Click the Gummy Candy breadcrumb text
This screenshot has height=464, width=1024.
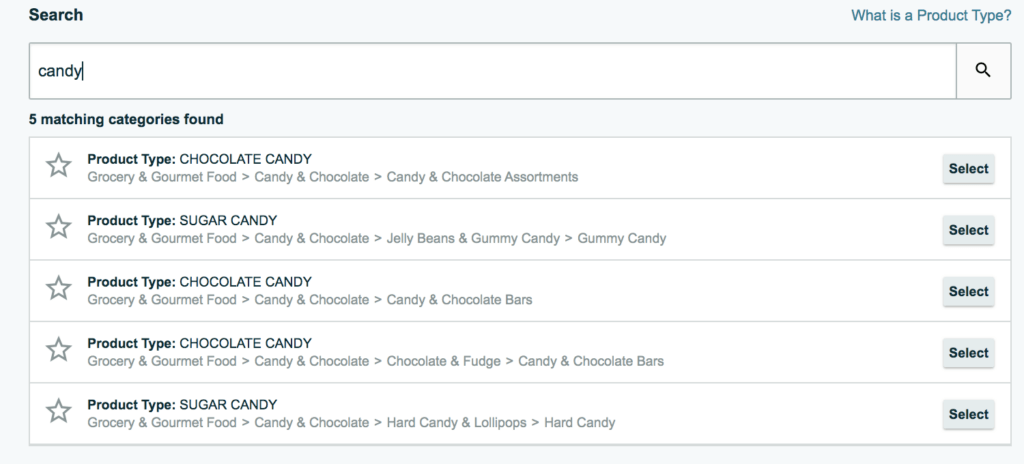[x=622, y=239]
